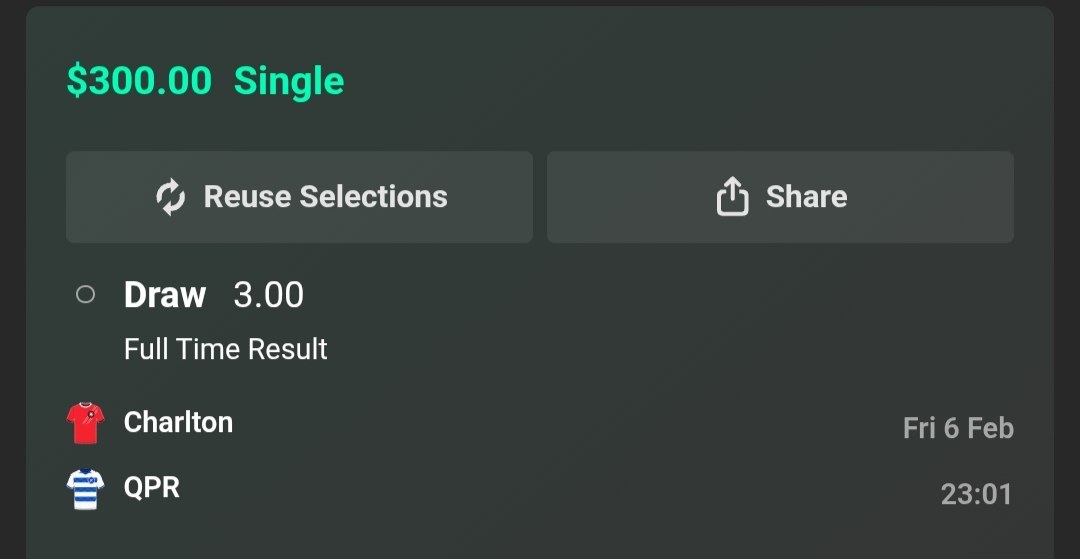Tap the 3.00 odds value
The image size is (1080, 559).
point(268,295)
